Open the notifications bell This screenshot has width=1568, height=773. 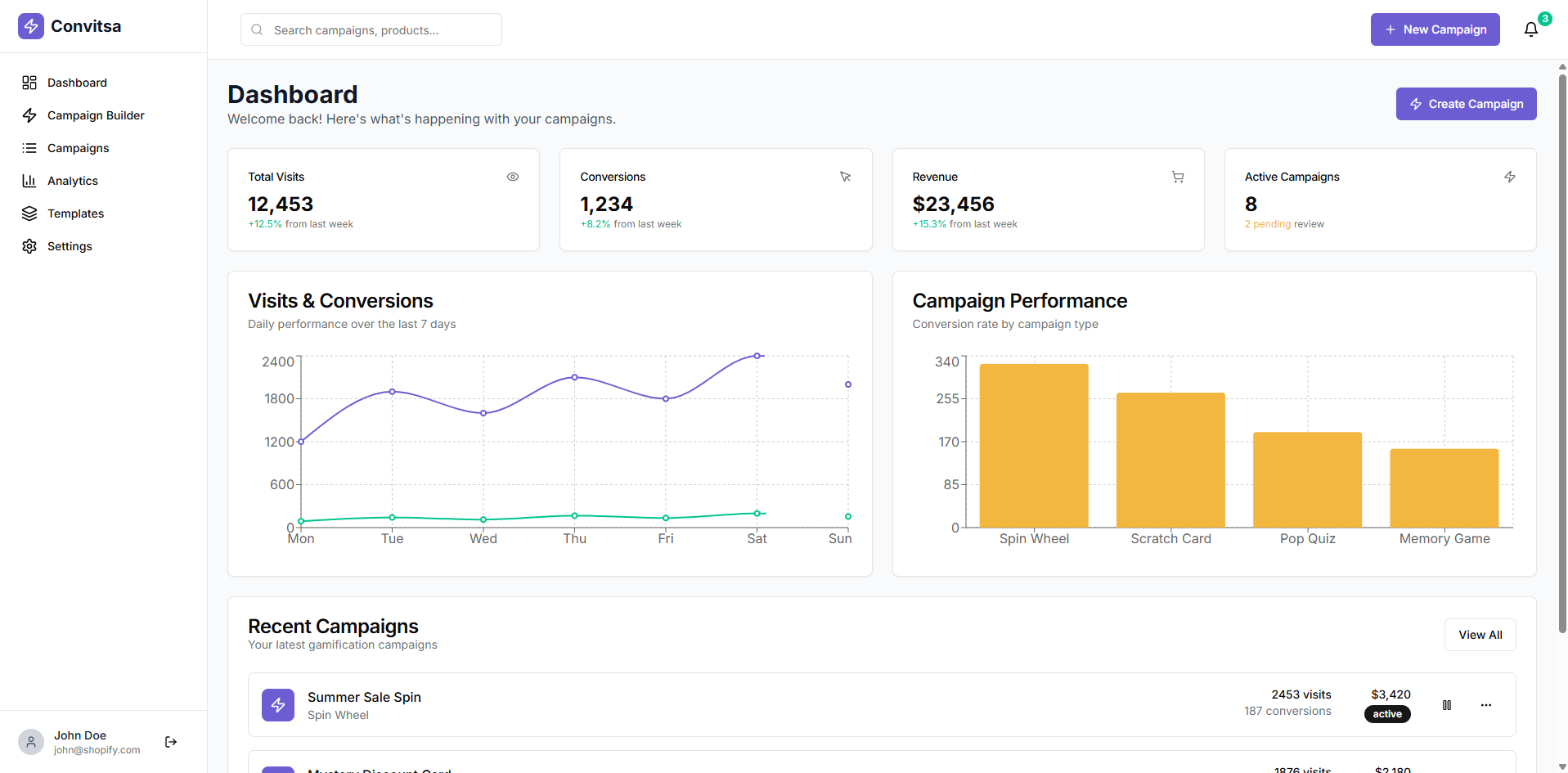coord(1531,29)
